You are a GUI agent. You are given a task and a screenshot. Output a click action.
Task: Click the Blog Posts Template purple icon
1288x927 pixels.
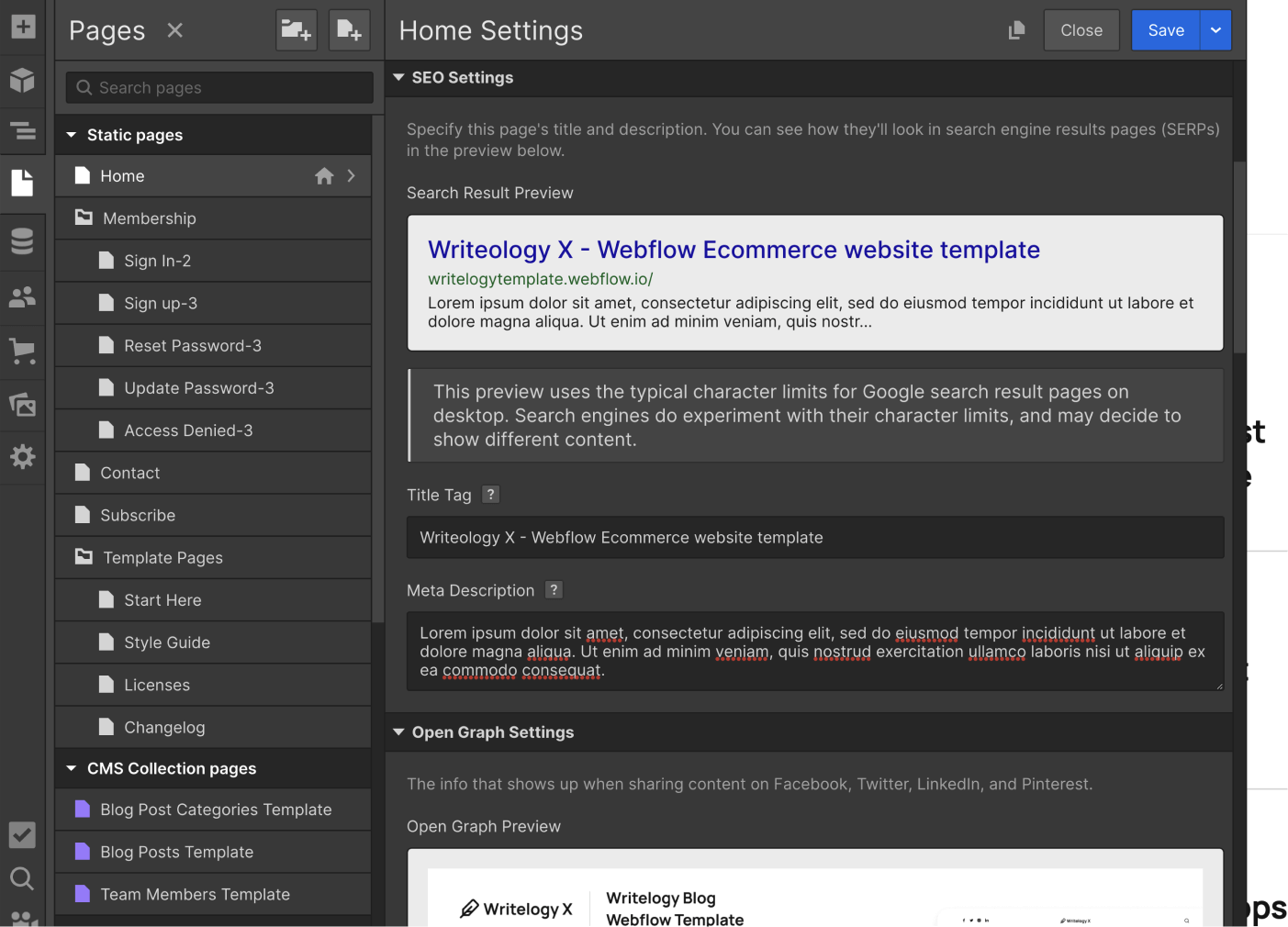[83, 851]
